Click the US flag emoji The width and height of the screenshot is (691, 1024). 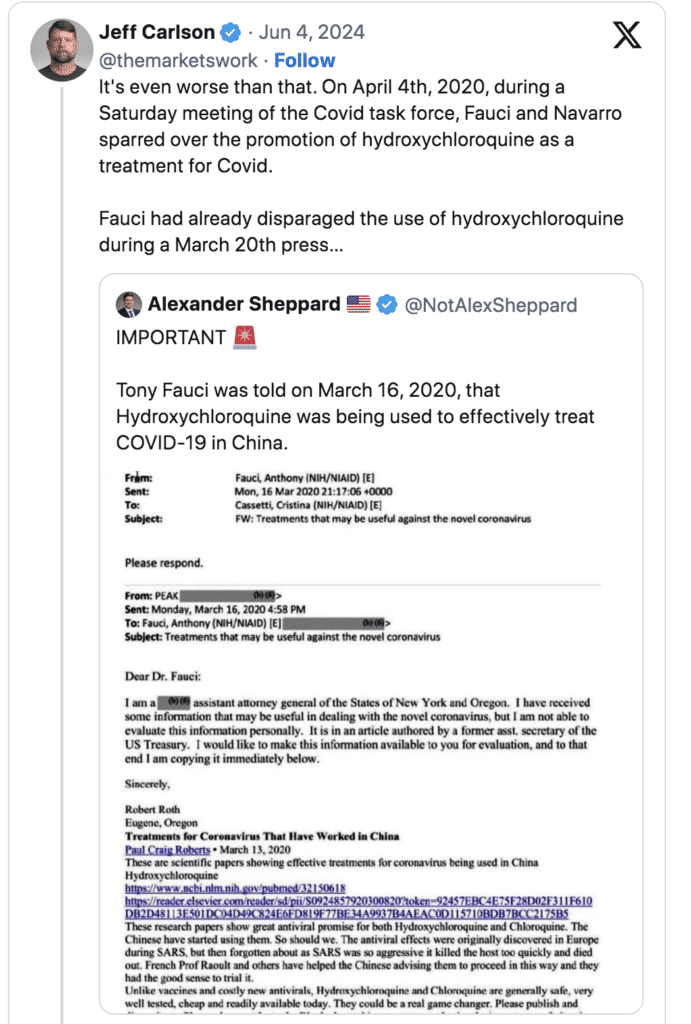pos(358,304)
